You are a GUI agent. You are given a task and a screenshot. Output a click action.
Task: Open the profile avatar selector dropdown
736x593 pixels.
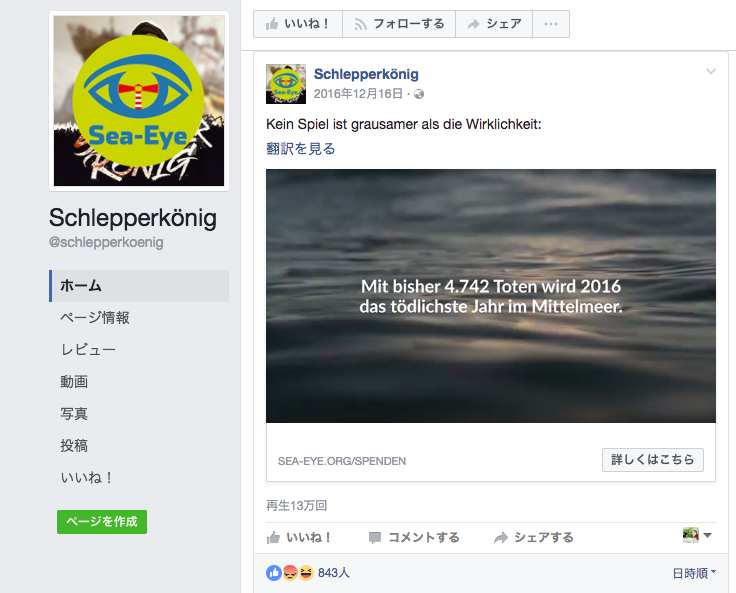(697, 535)
